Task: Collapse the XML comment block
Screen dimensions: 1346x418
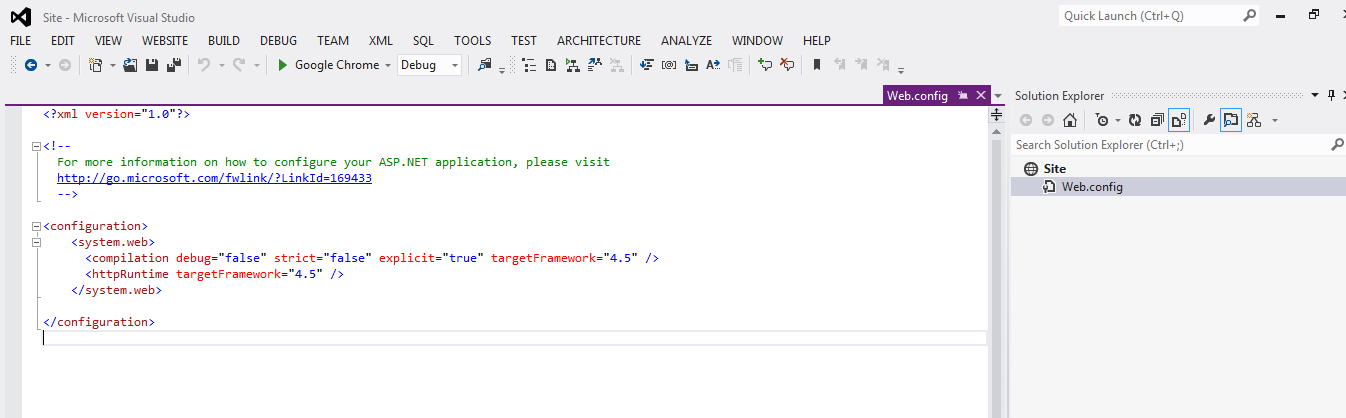Action: tap(37, 146)
